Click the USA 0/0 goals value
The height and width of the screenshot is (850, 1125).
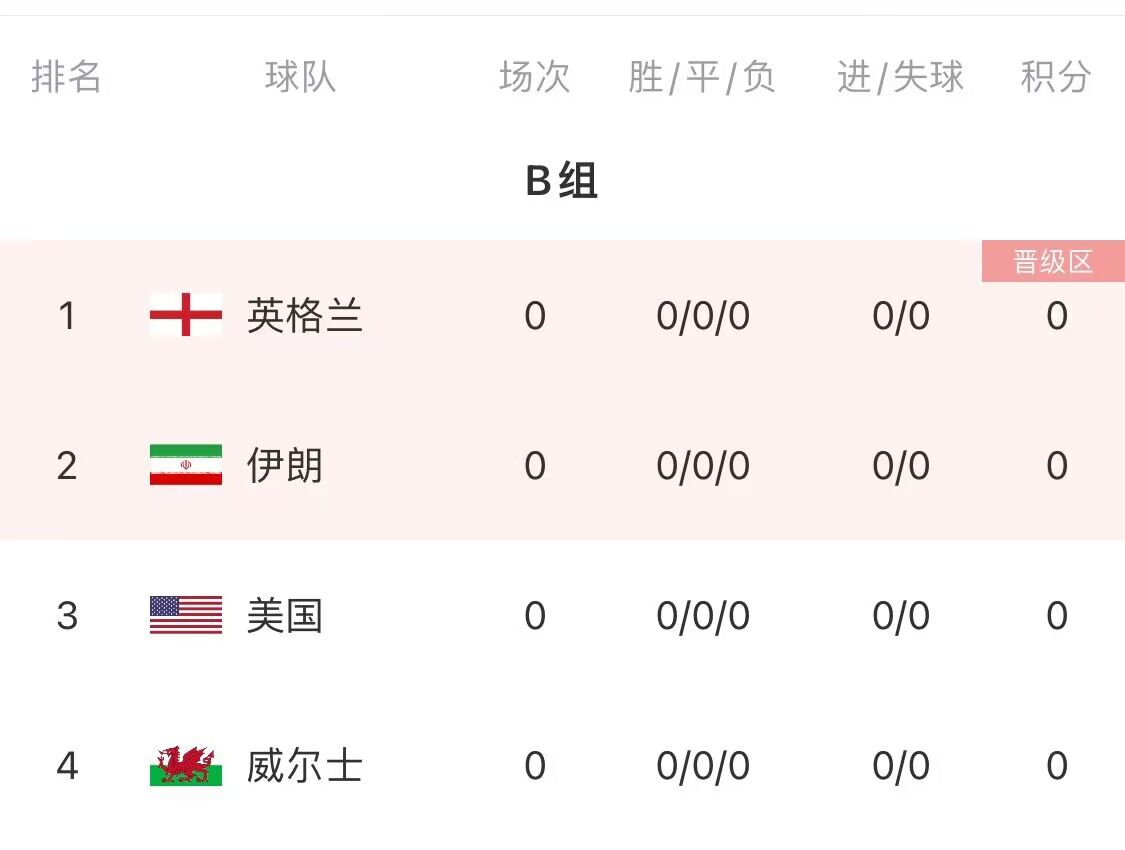[901, 615]
